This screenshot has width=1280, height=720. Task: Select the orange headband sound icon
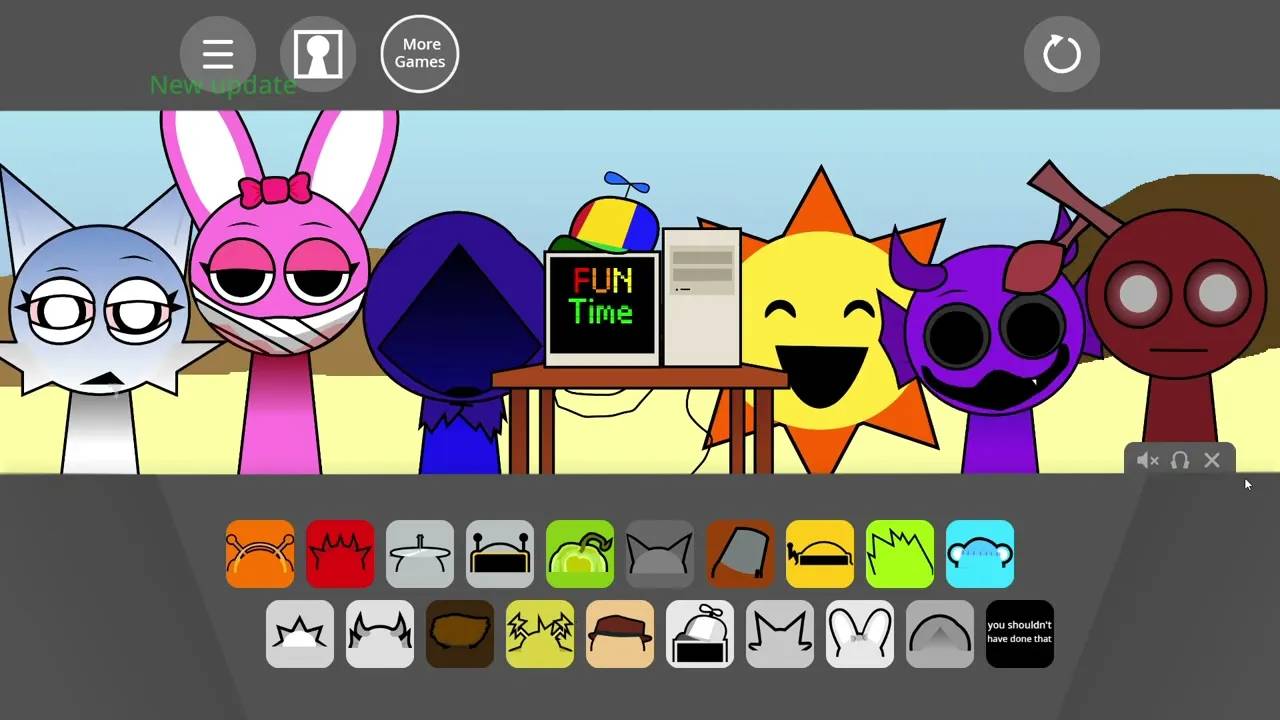pyautogui.click(x=260, y=554)
